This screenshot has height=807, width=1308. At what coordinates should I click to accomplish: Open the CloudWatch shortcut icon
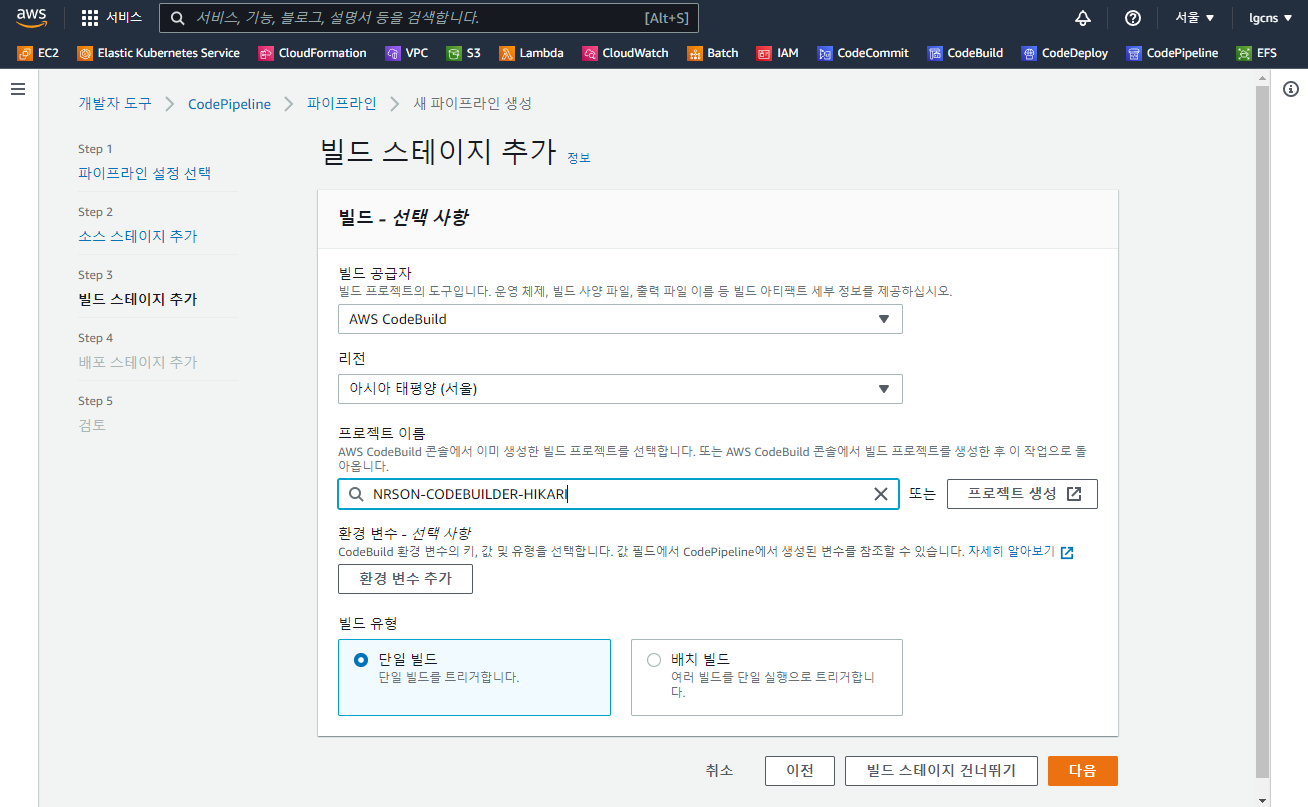590,53
